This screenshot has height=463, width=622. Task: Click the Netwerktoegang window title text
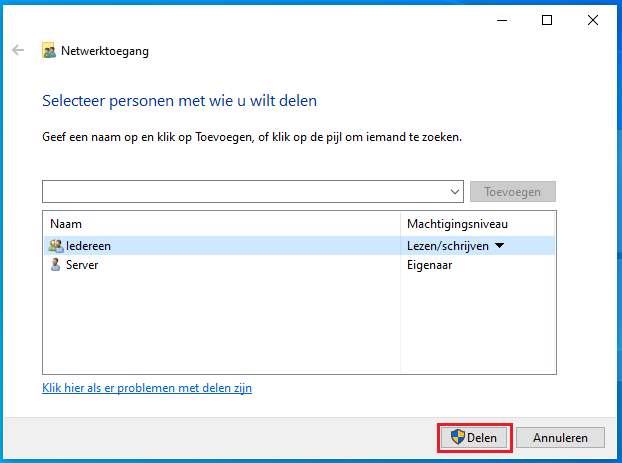tap(105, 51)
